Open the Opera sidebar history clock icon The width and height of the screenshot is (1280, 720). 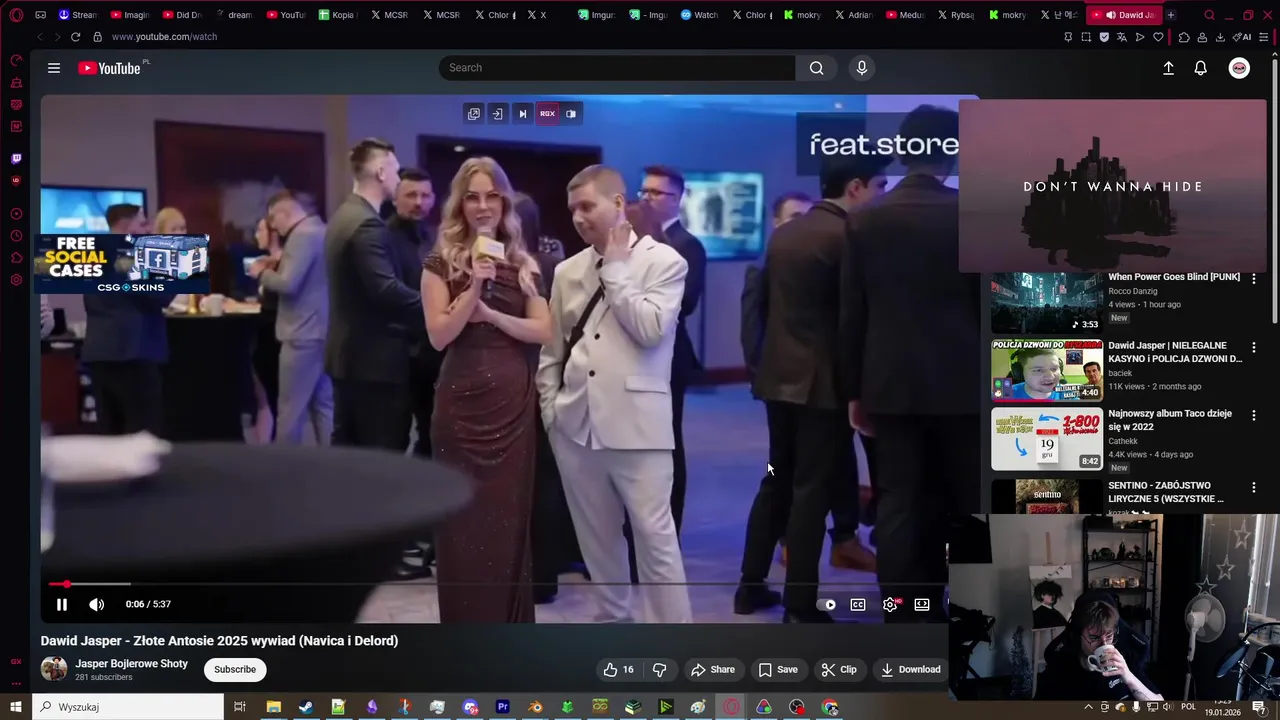click(x=16, y=236)
